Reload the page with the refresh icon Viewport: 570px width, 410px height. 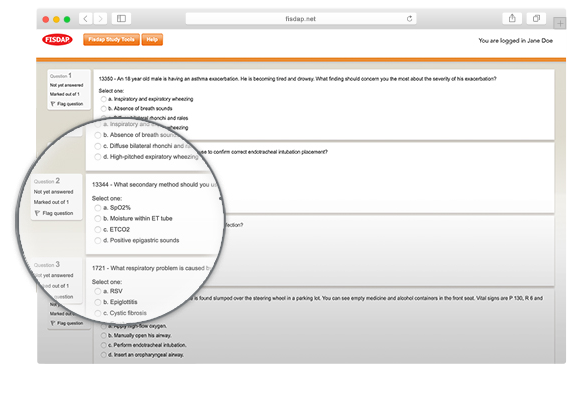409,19
